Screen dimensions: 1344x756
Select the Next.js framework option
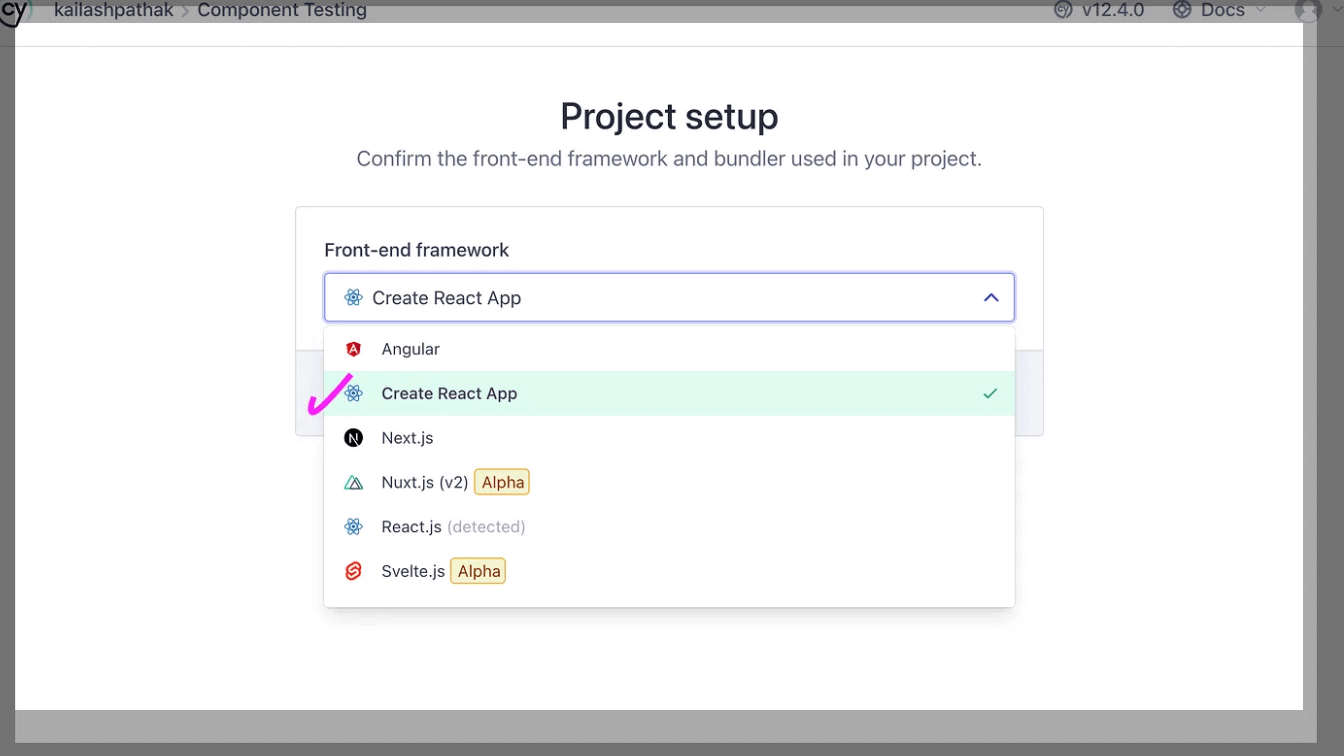[x=407, y=438]
